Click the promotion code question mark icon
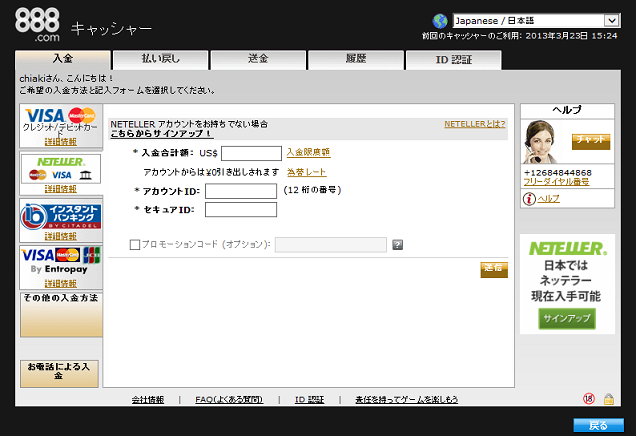The width and height of the screenshot is (636, 436). 397,244
